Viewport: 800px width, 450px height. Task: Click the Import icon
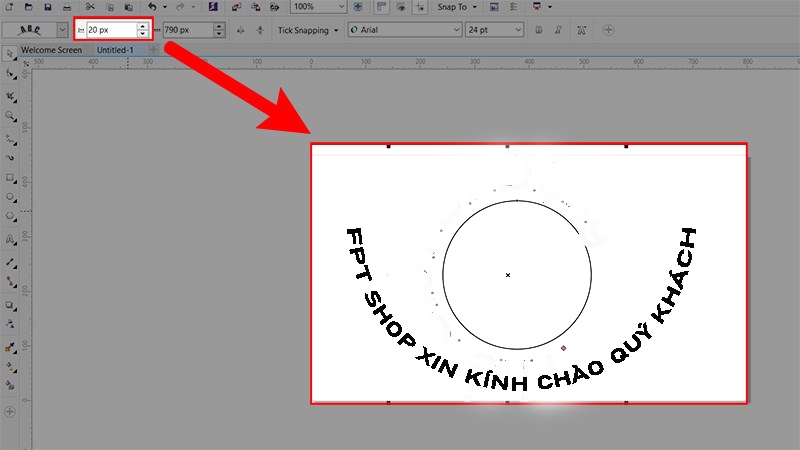(x=236, y=7)
